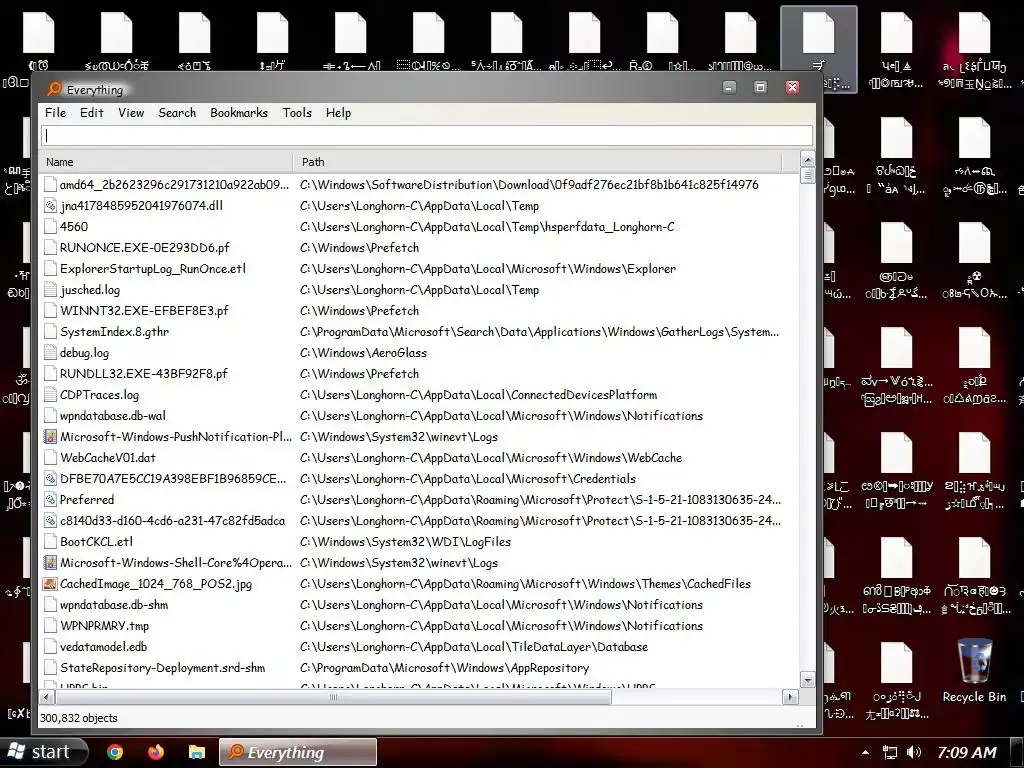Click path C:\Windows\AeroGlass
This screenshot has width=1024, height=768.
(x=363, y=353)
